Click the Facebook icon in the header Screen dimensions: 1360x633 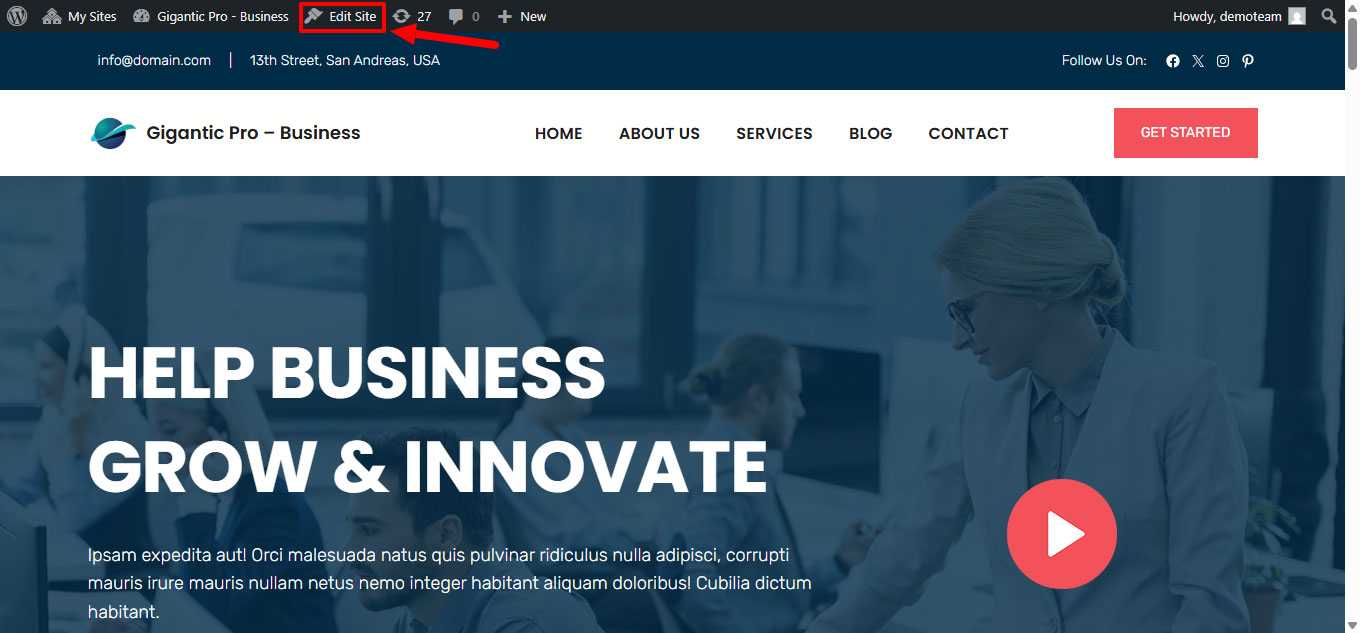click(1173, 61)
